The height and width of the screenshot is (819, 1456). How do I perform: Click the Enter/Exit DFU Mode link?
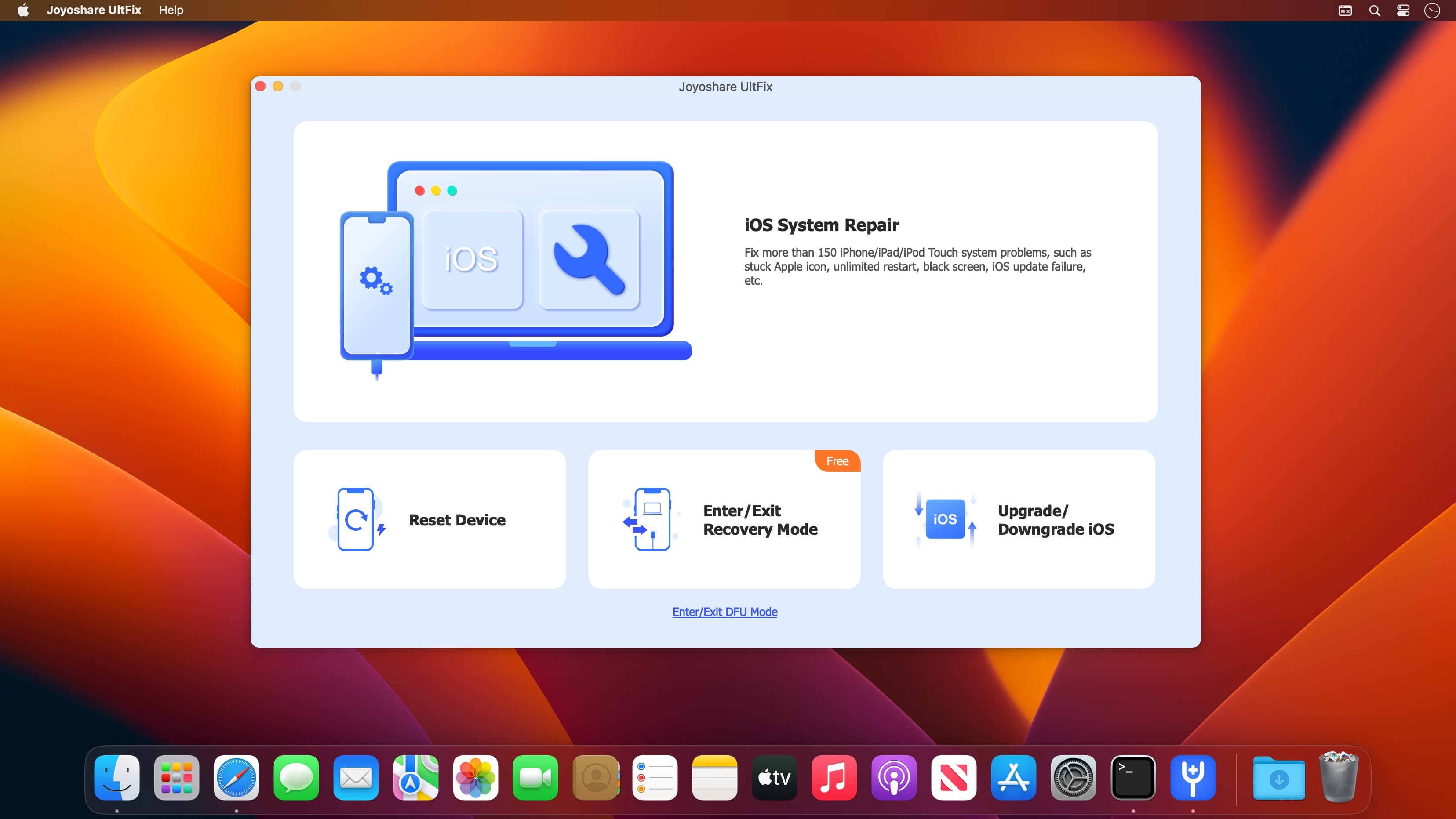click(724, 612)
